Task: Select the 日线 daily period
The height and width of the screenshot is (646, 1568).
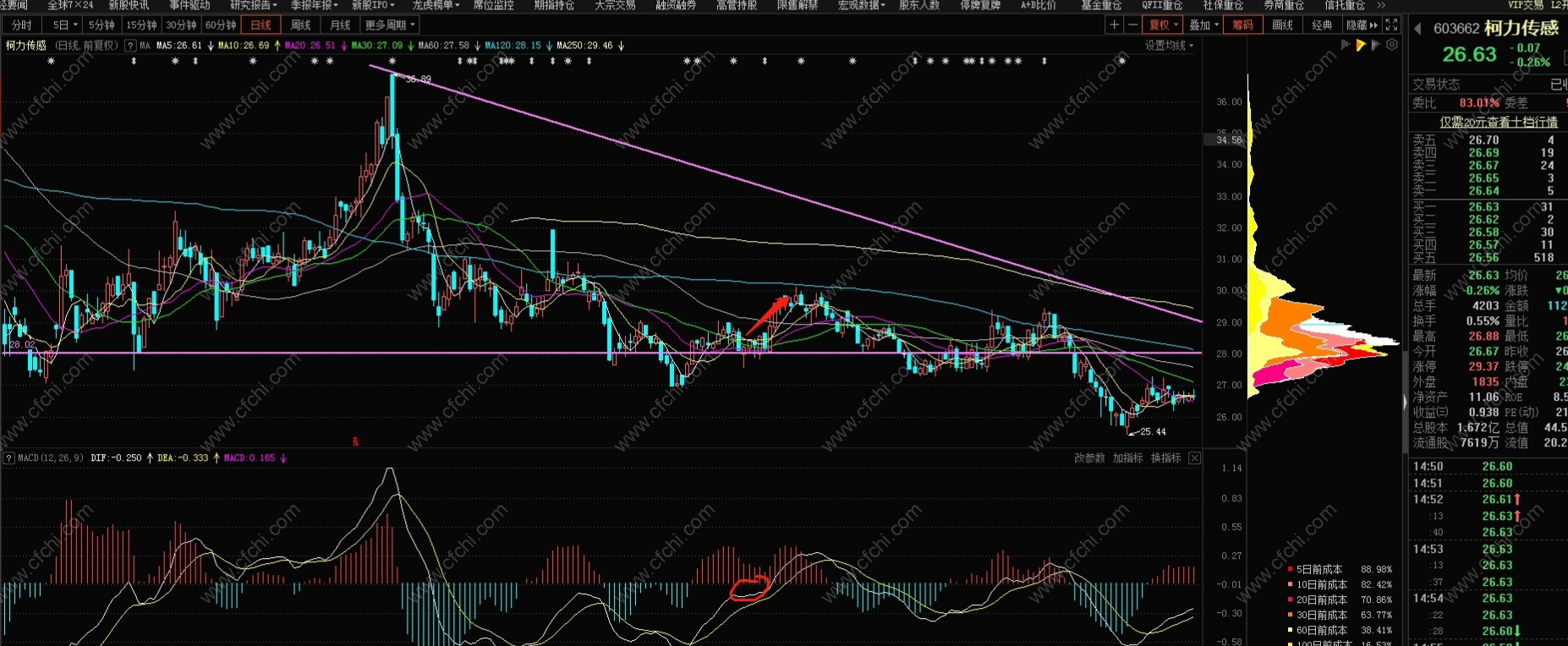Action: click(260, 25)
